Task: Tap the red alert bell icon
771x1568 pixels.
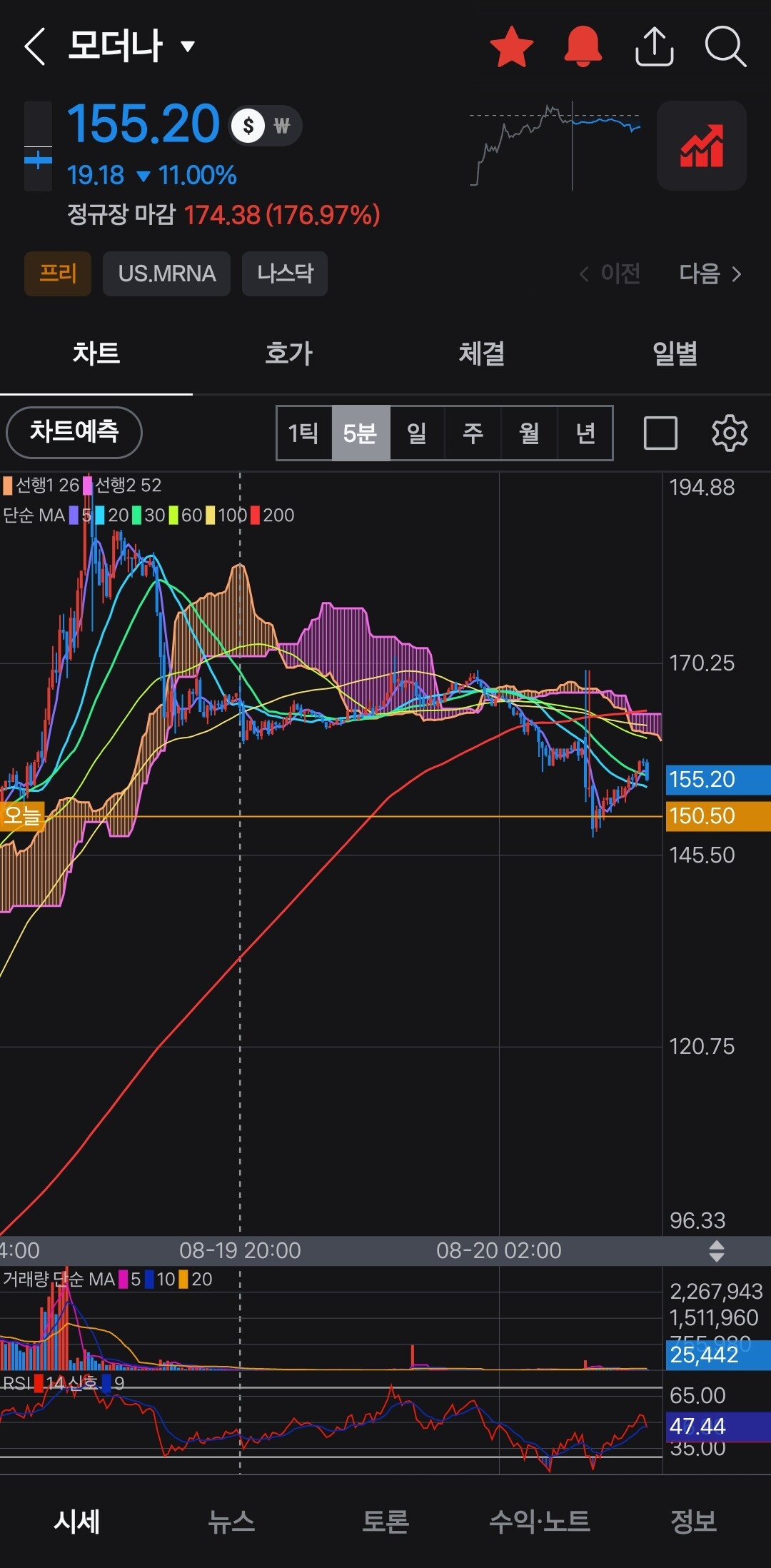Action: click(583, 46)
